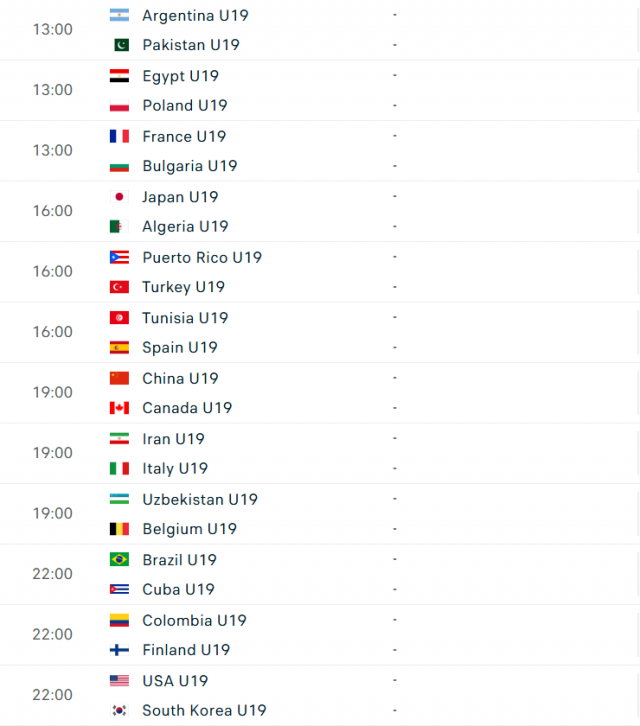Open the France U19 team link
Screen dimensions: 640x726
(x=184, y=137)
